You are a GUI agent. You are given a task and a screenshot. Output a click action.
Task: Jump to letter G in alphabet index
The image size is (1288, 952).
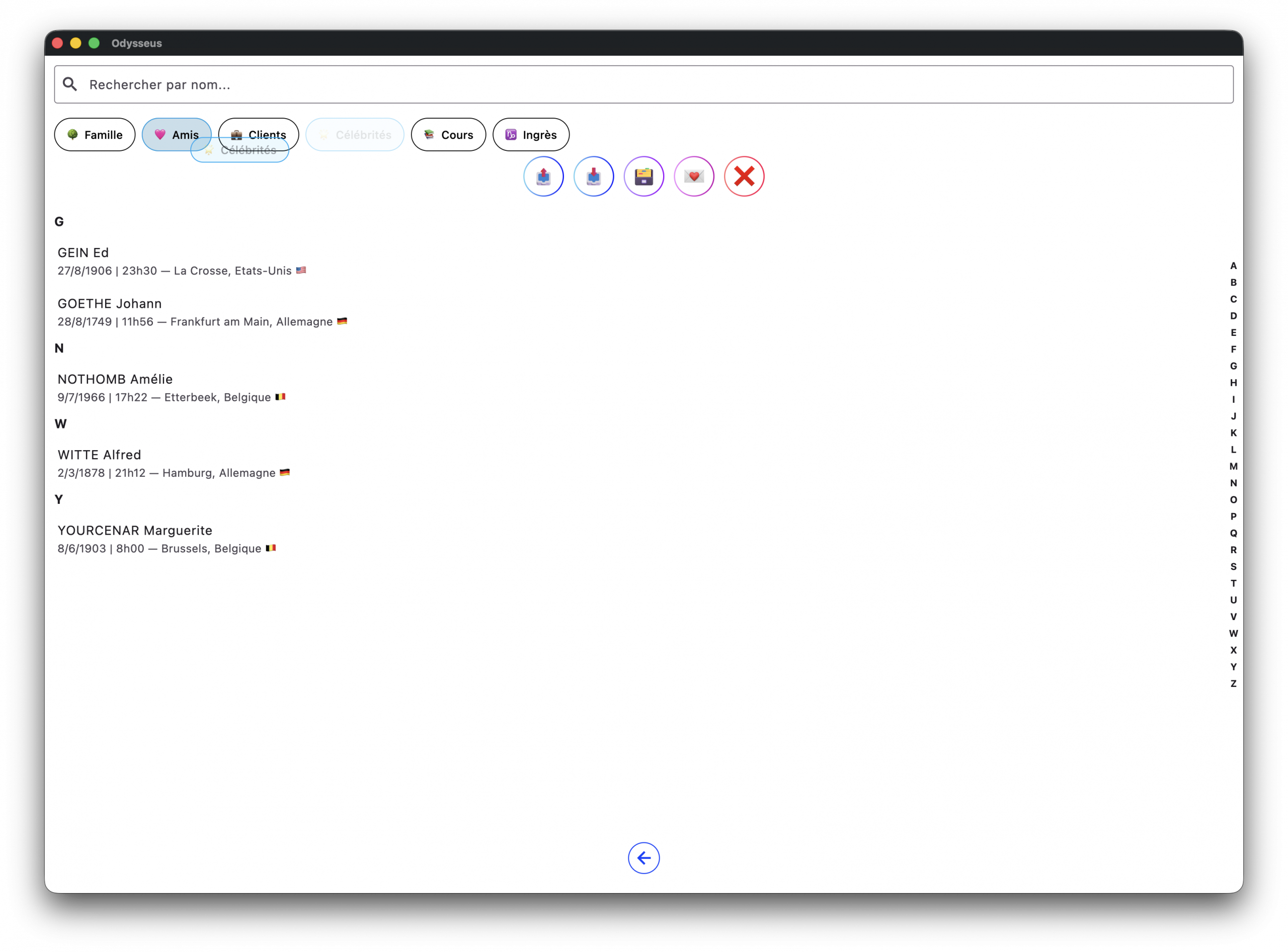1233,366
